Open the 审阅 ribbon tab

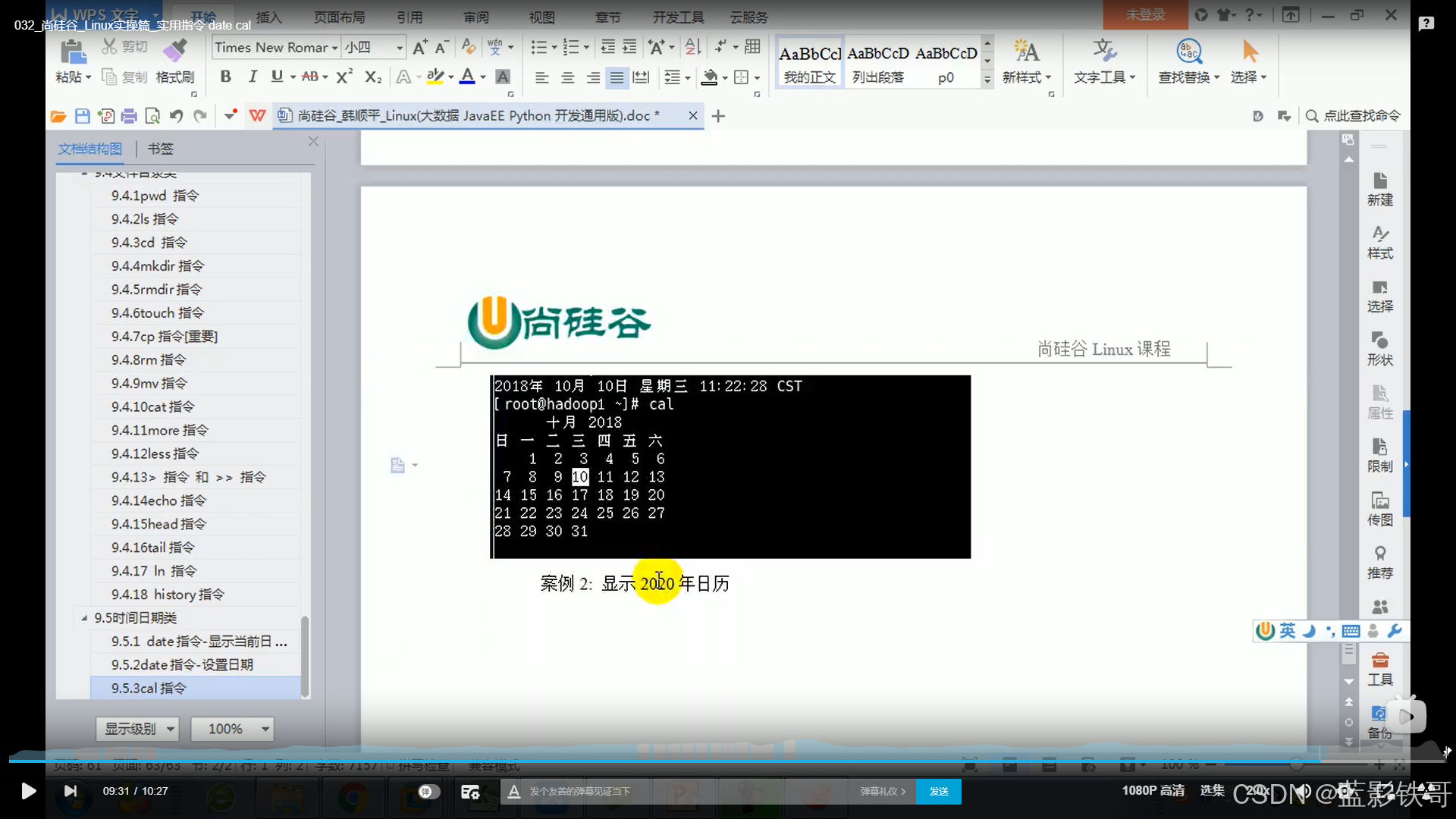point(476,17)
